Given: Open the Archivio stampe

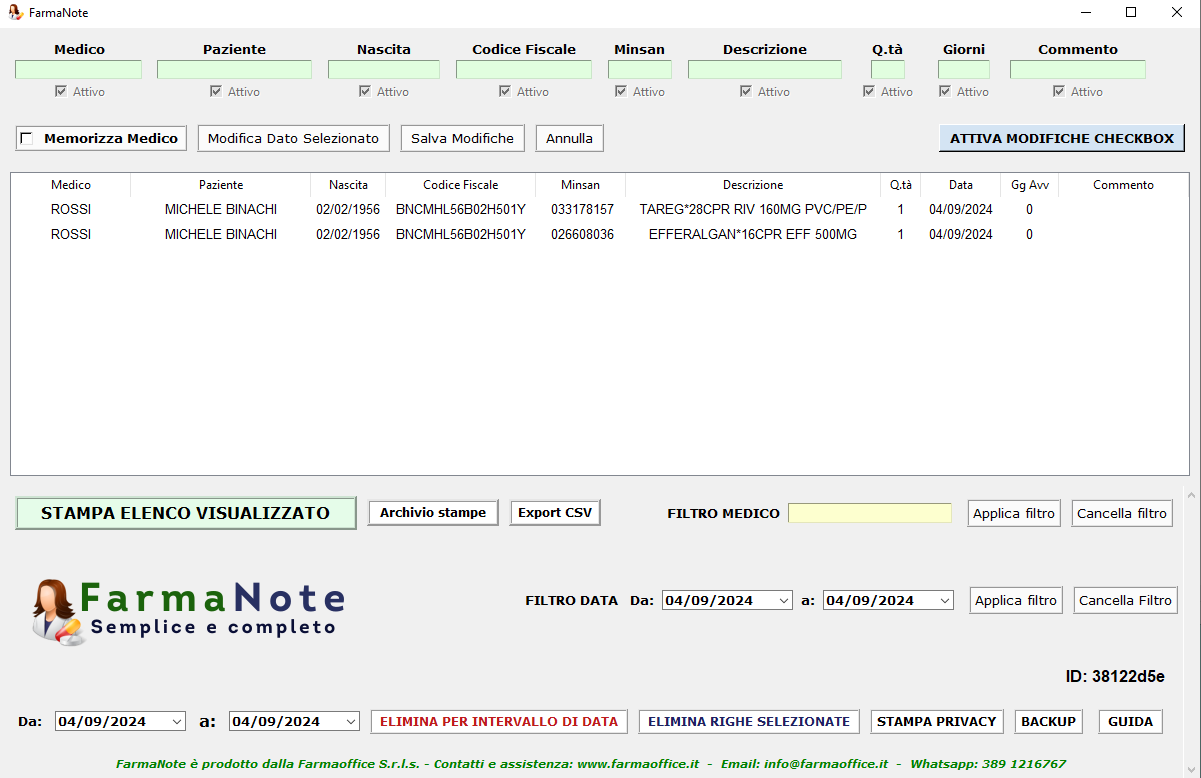Looking at the screenshot, I should click(433, 513).
